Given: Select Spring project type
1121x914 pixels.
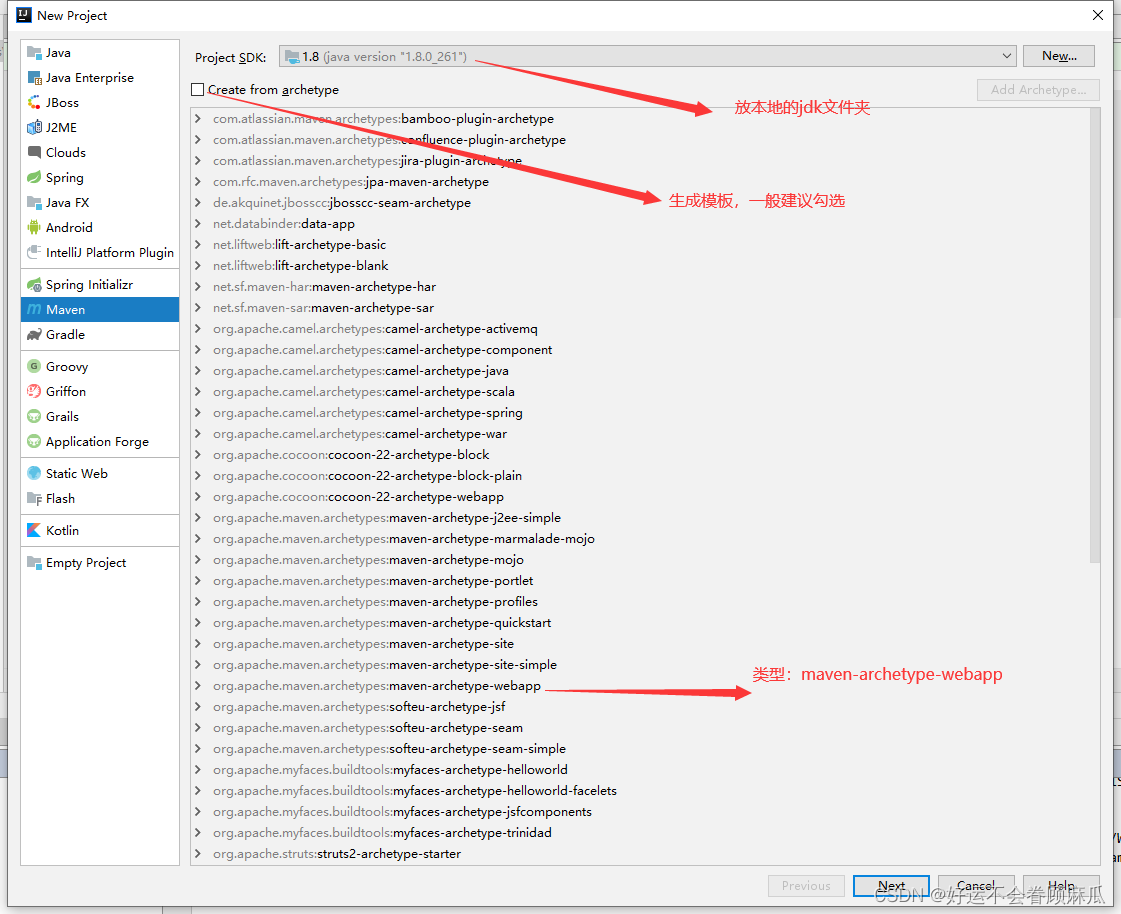Looking at the screenshot, I should 100,177.
